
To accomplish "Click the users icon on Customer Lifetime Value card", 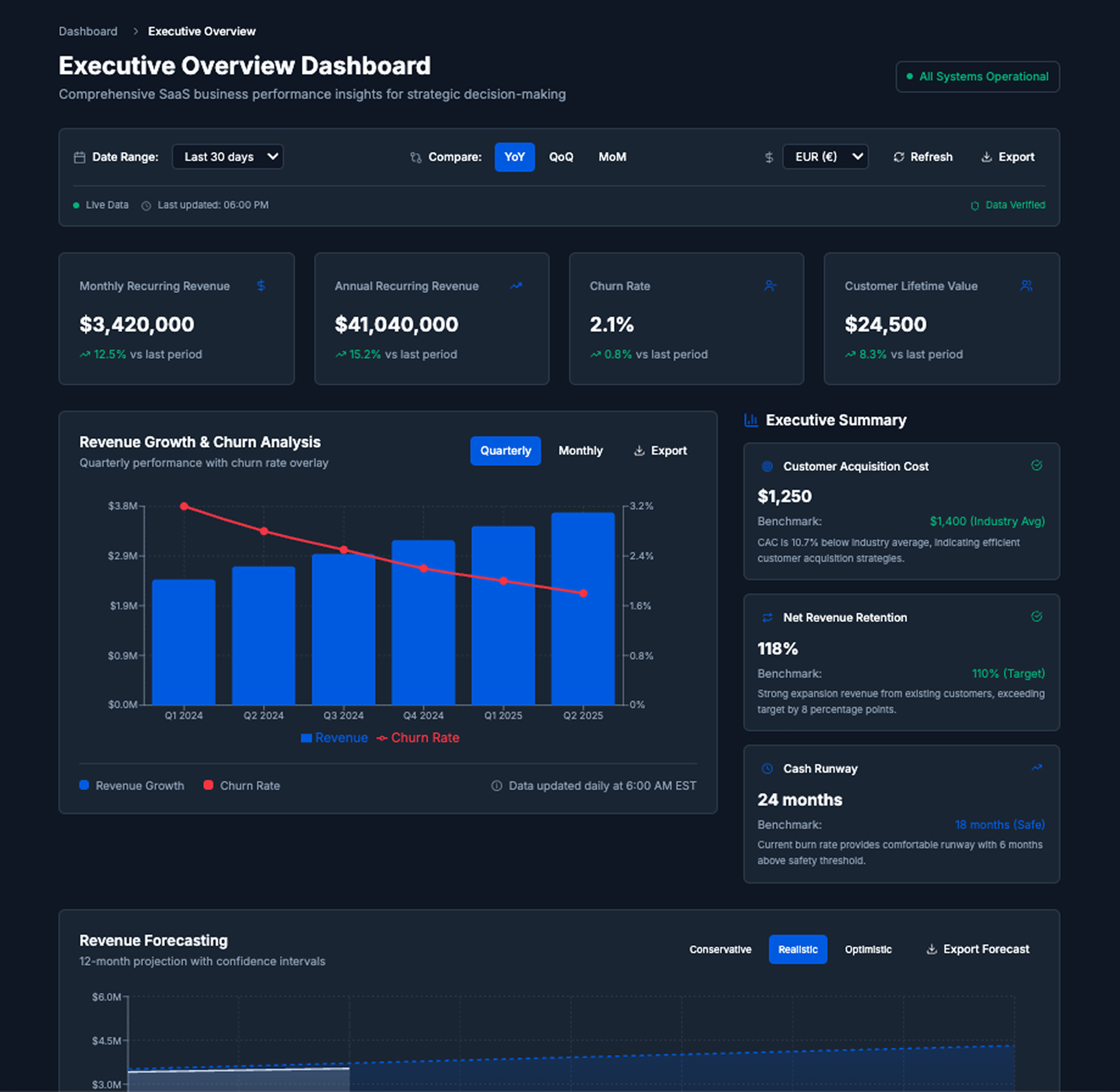I will [x=1026, y=285].
